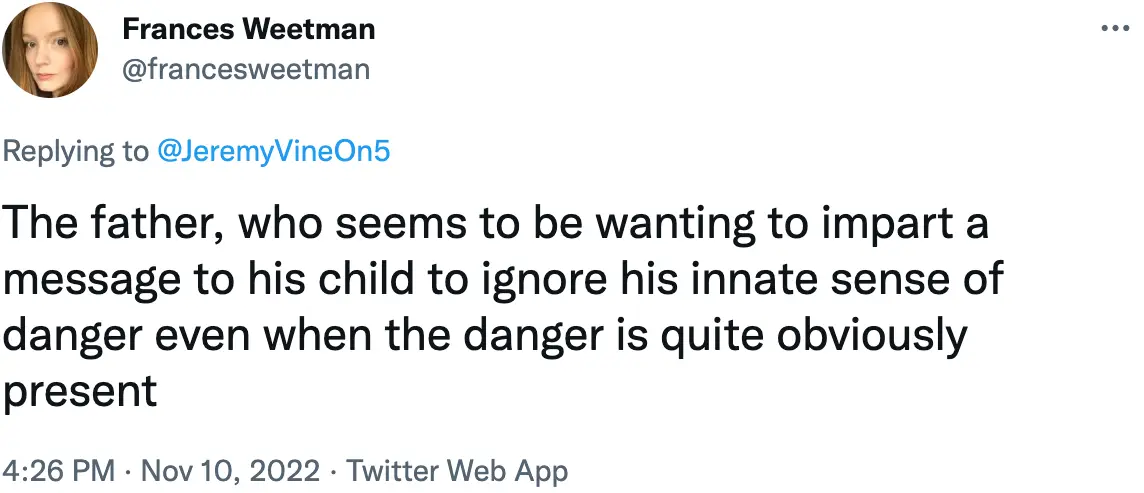Open the Frances Weetman display name link
1144x493 pixels.
[x=249, y=30]
